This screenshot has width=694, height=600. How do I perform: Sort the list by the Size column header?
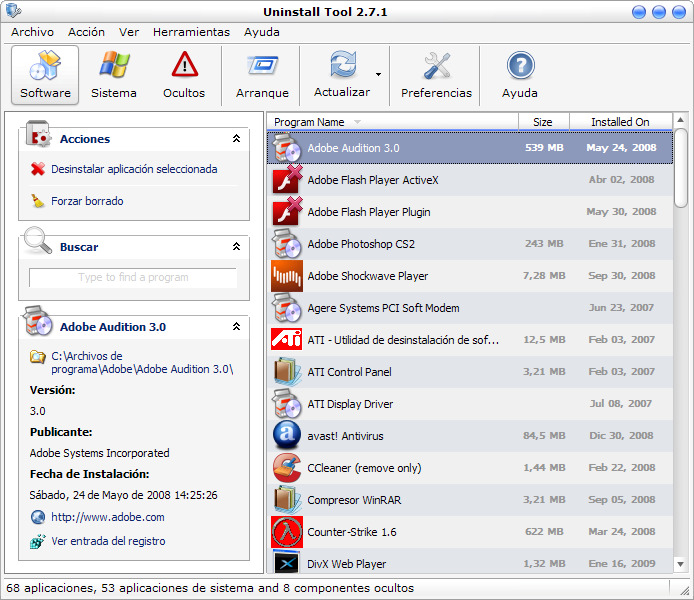click(x=542, y=122)
